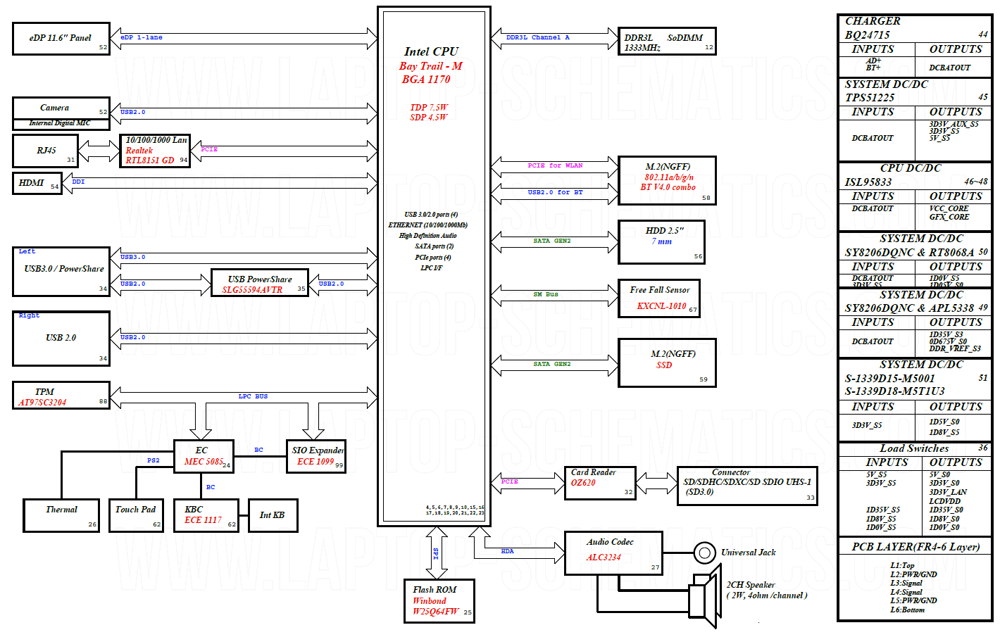Click the PCB LAYER(FR4-6 Layer) heading
The image size is (1000, 637).
click(x=916, y=547)
